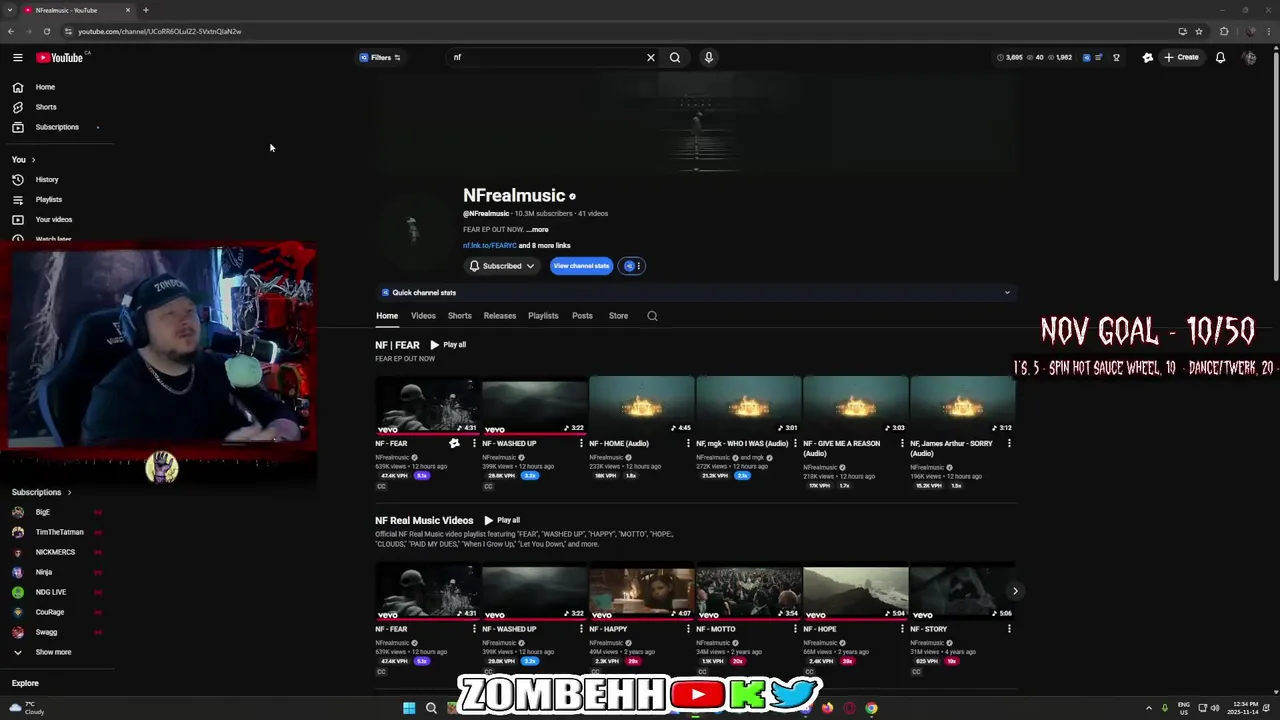Open options menu for NF - WASHED UP in FEAR row
The height and width of the screenshot is (720, 1280).
(581, 443)
